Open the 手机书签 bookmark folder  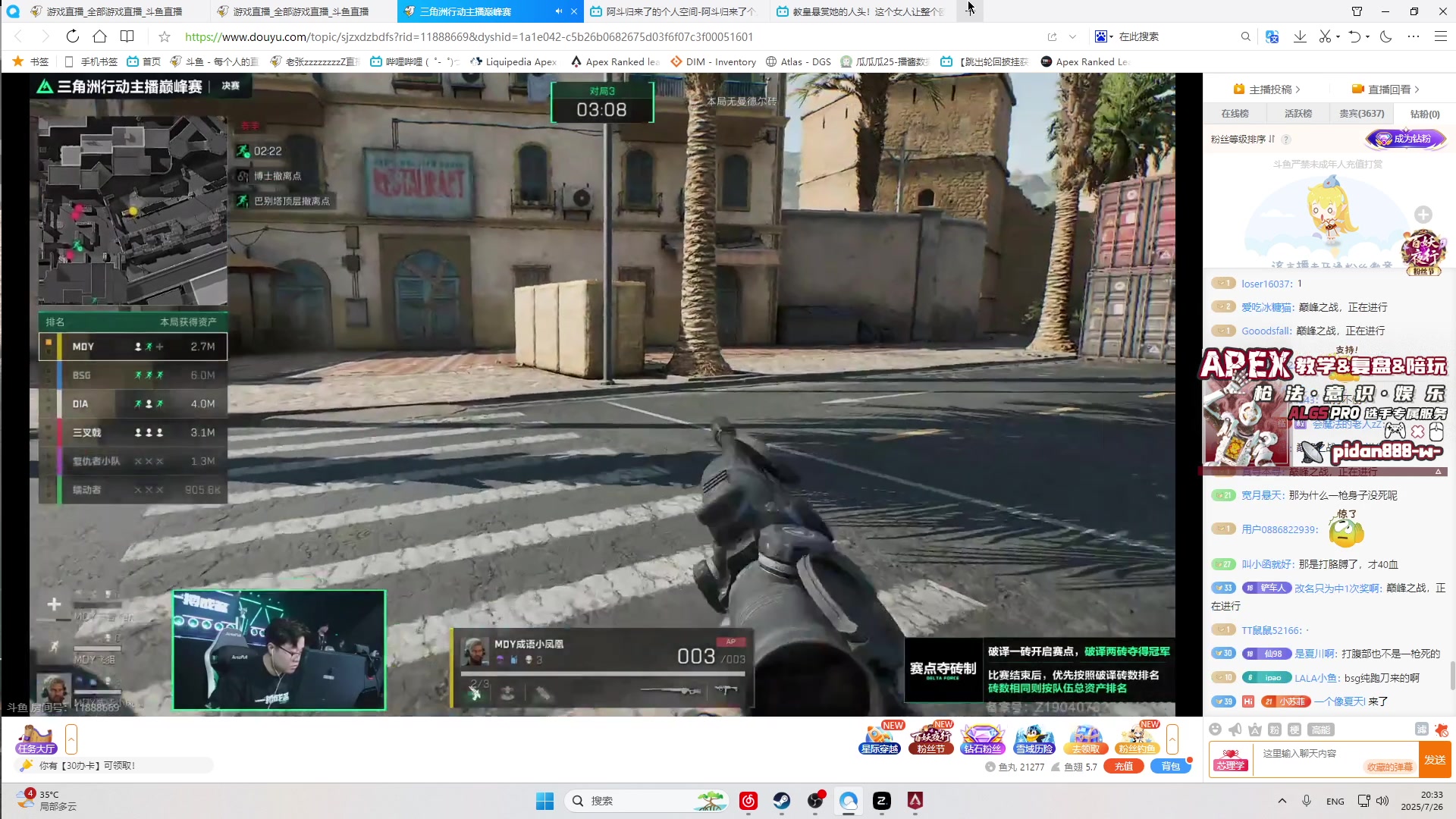coord(91,61)
